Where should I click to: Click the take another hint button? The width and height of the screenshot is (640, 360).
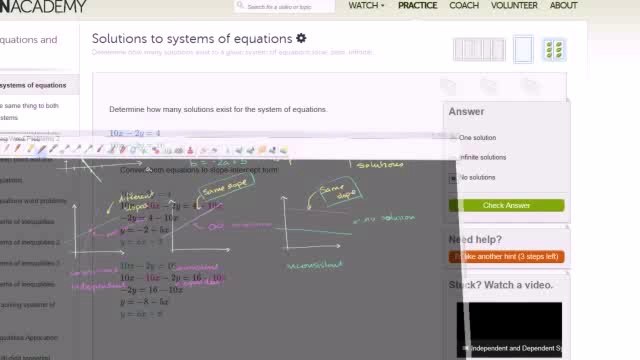click(507, 256)
